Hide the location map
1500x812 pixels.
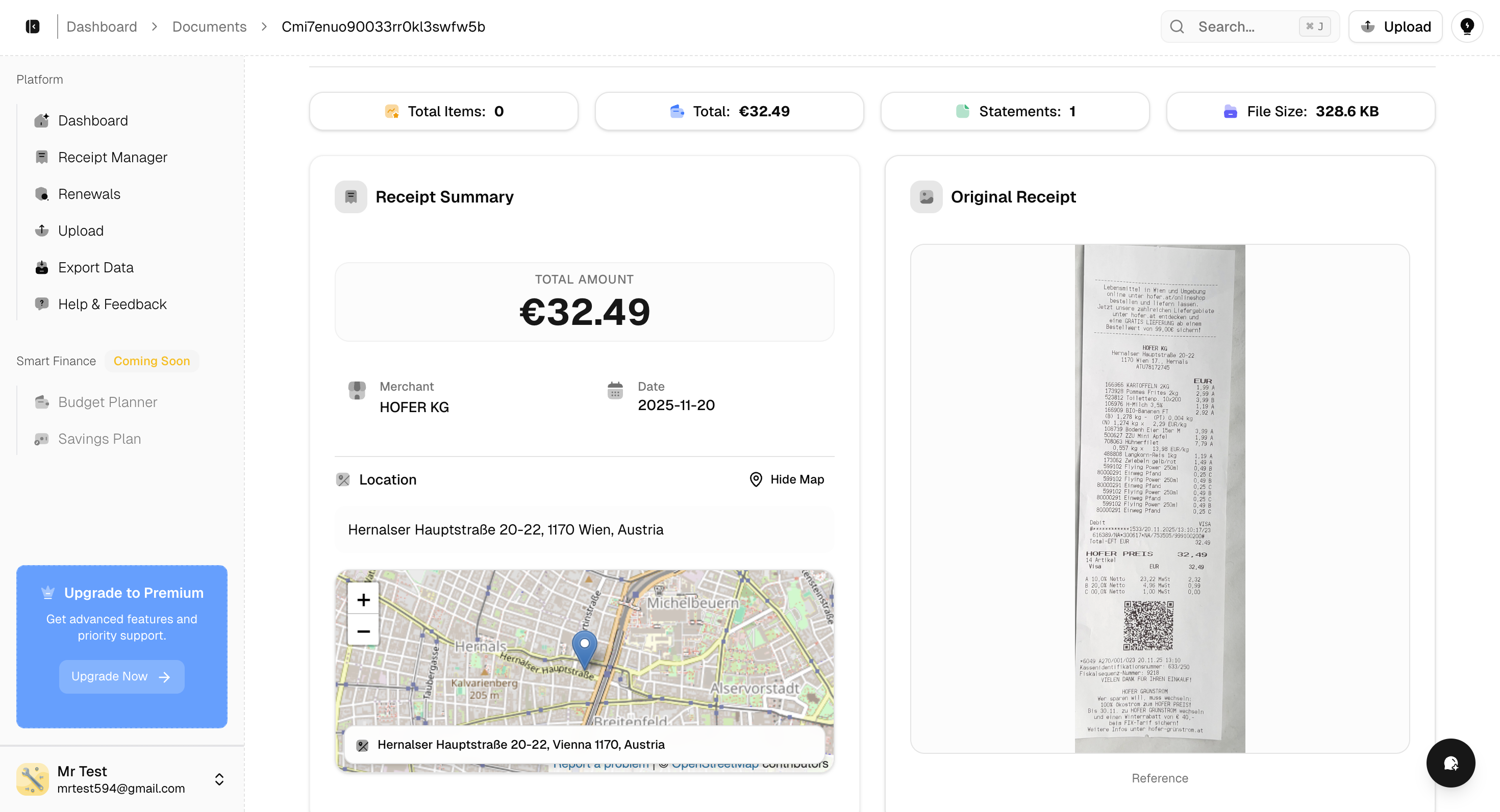pos(787,479)
